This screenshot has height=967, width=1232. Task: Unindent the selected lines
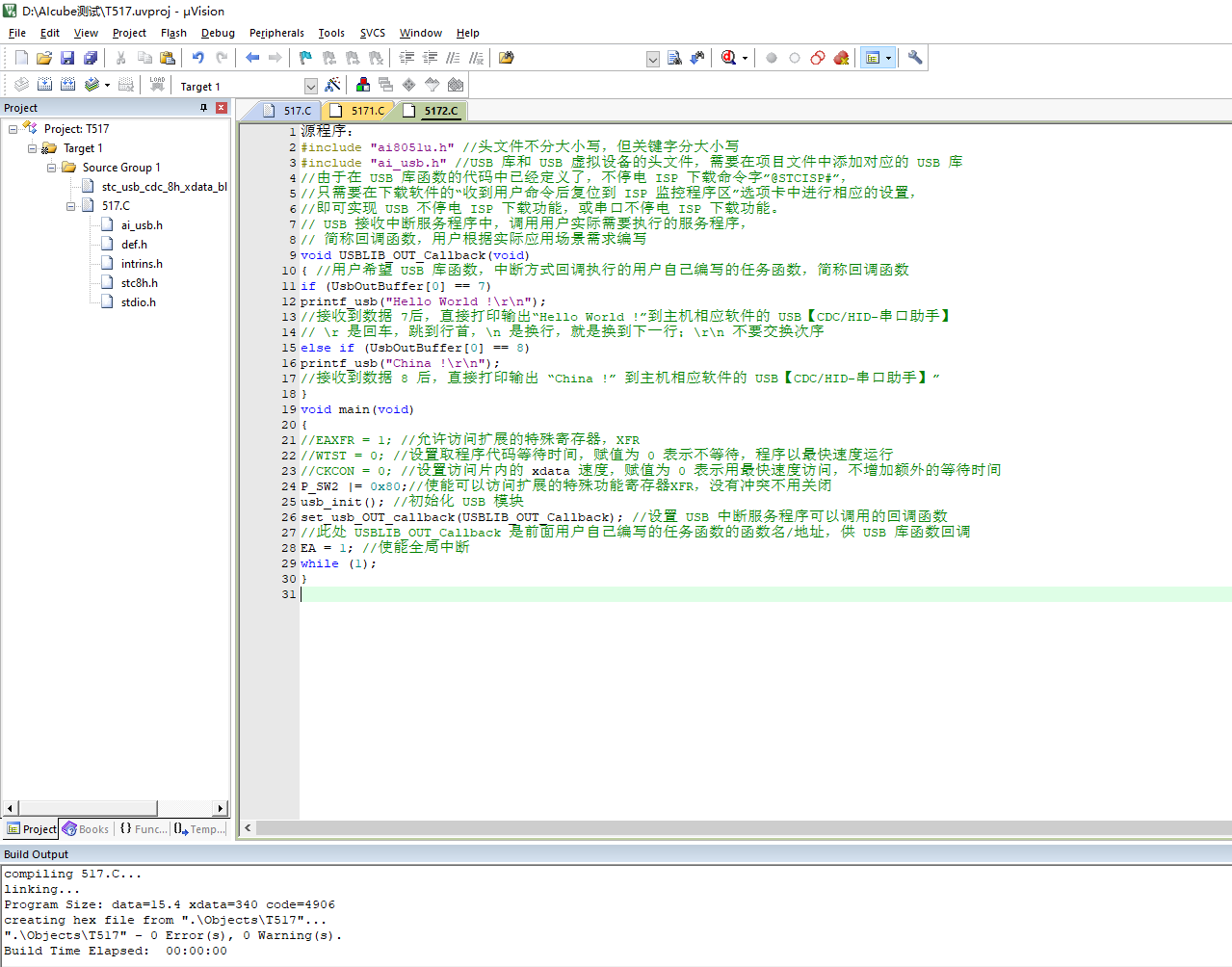coord(431,58)
